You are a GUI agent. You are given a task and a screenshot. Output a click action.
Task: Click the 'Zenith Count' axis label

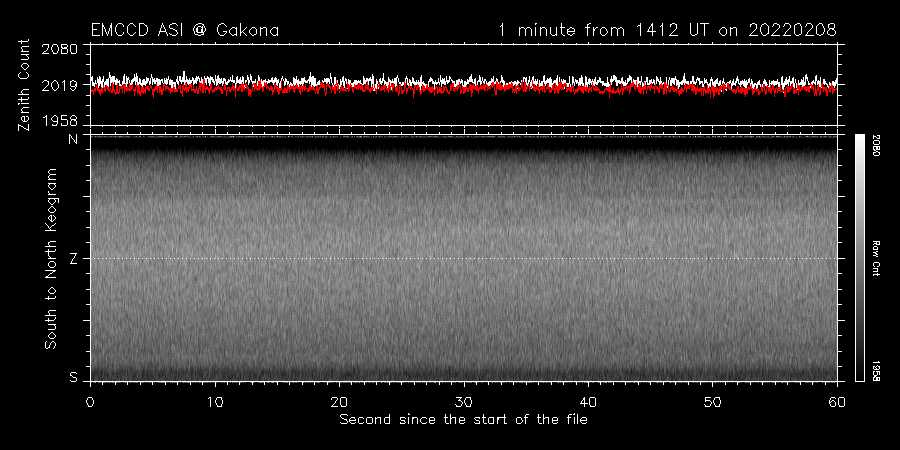pos(24,85)
